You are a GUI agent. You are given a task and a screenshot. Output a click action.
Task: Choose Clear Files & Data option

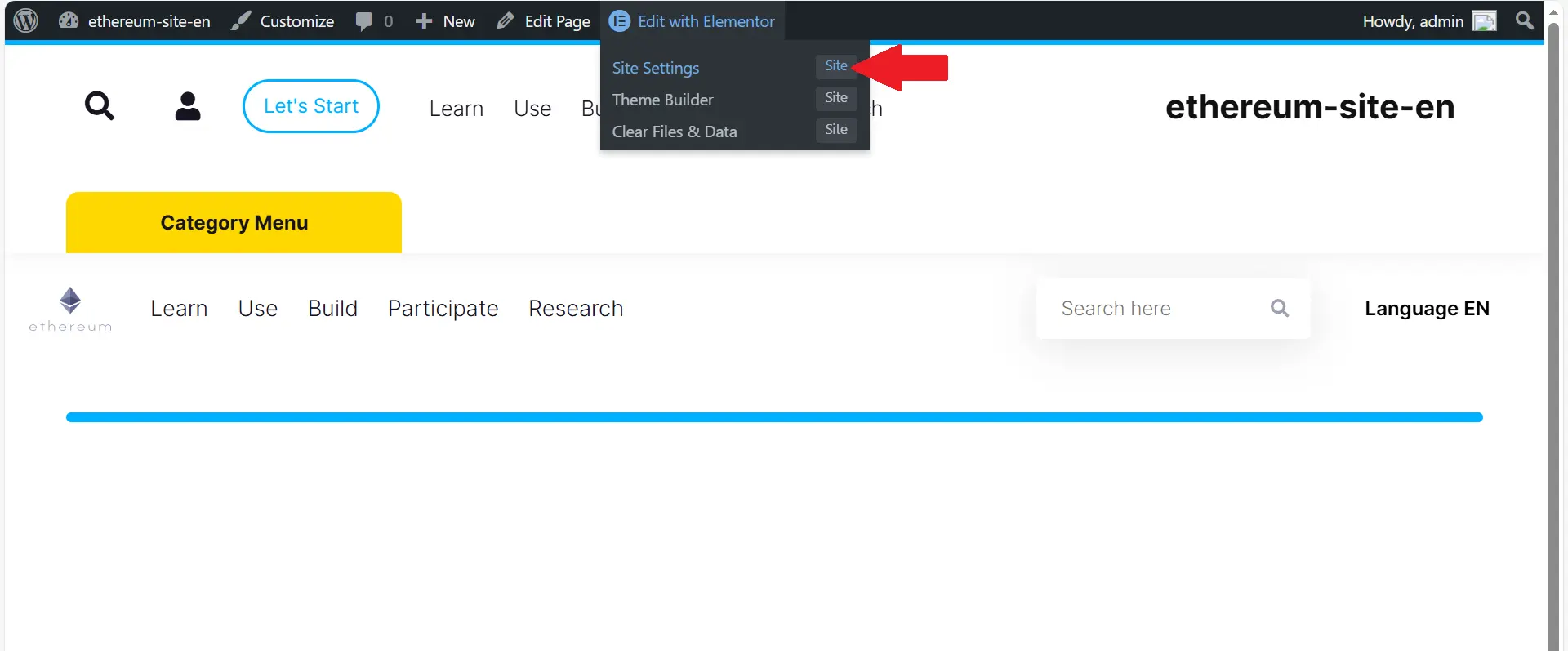(x=675, y=132)
